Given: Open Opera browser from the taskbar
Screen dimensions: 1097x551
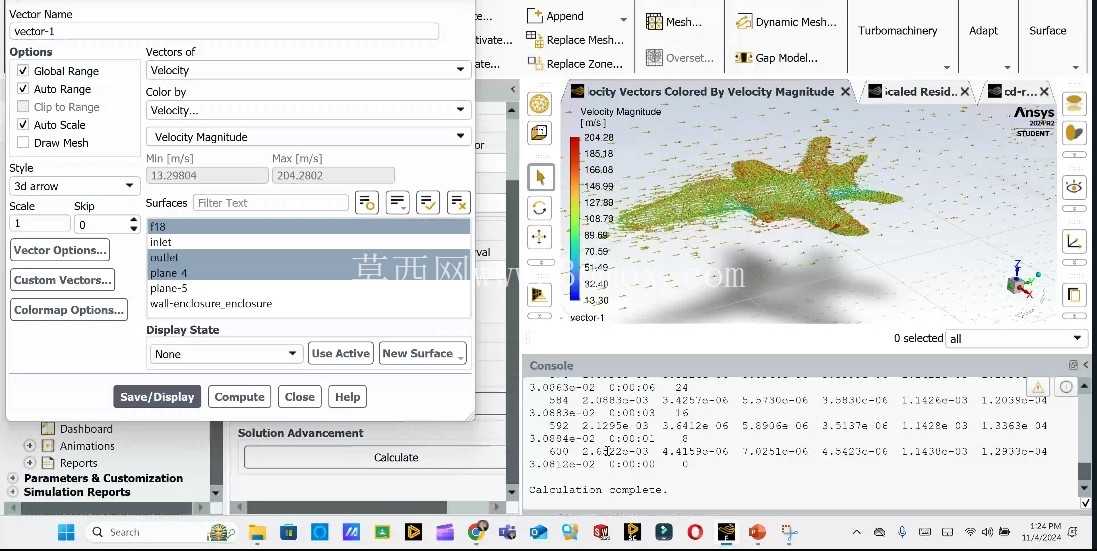Looking at the screenshot, I should pos(695,532).
